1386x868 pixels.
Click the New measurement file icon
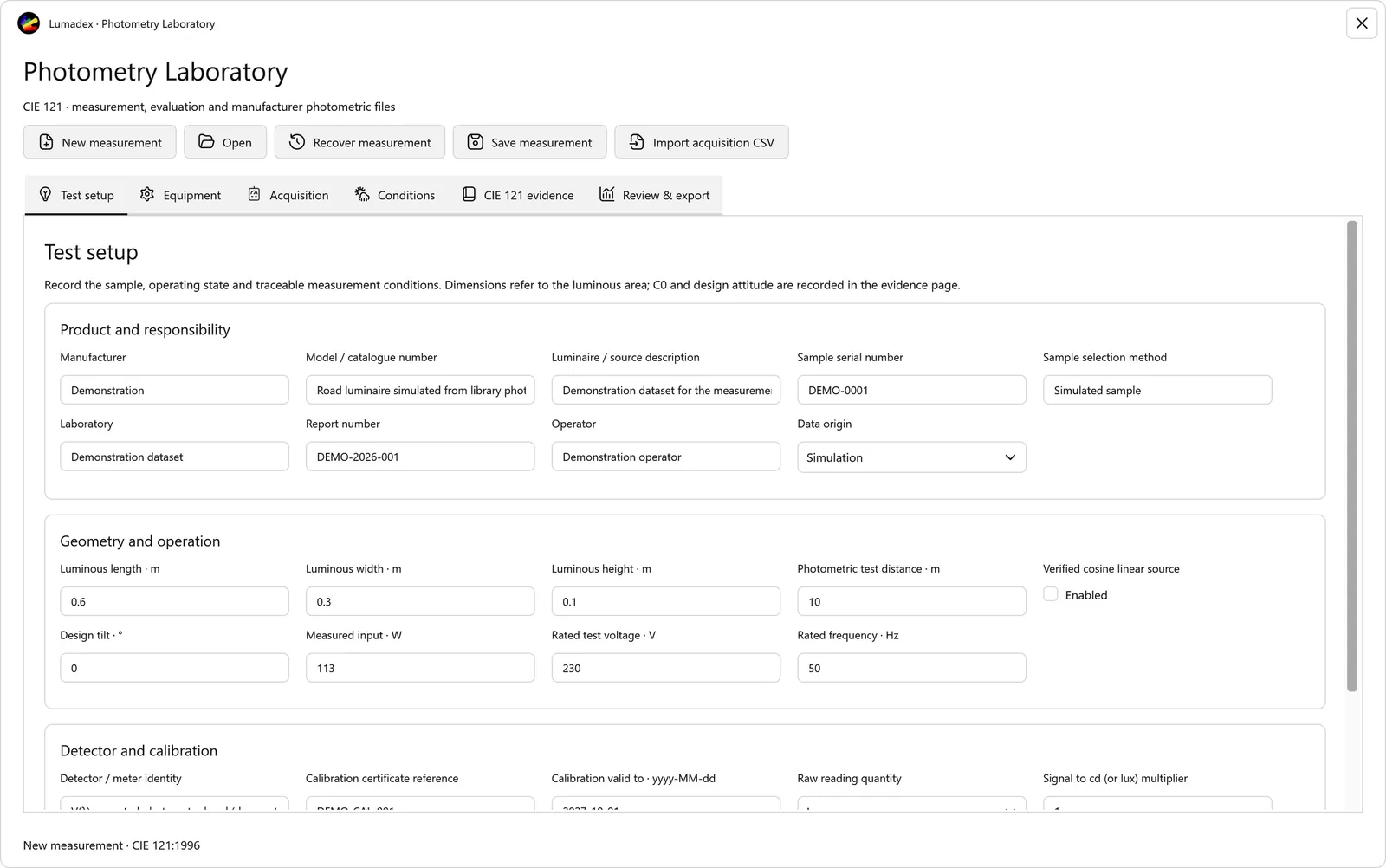coord(47,142)
